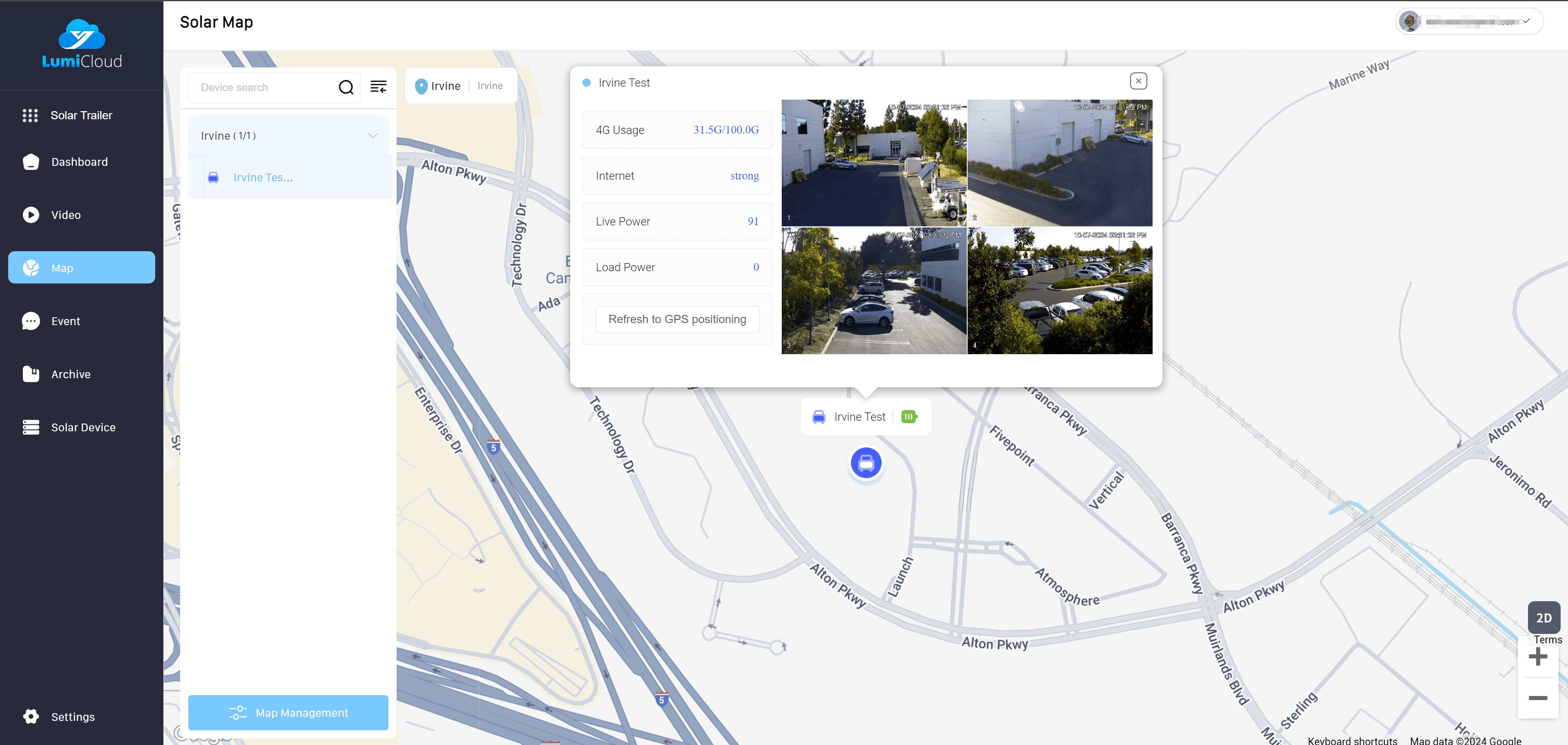Click the Solar Device stack icon
Screen dimensions: 1568x745
pyautogui.click(x=31, y=427)
